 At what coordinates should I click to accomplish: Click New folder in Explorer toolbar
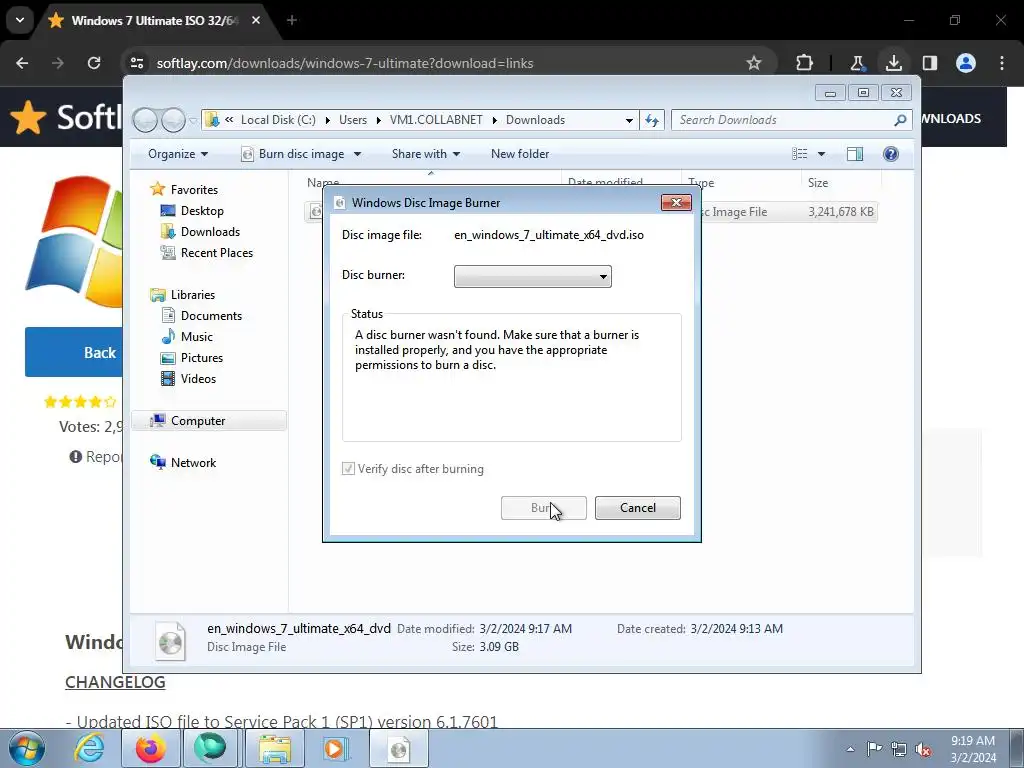pos(520,153)
